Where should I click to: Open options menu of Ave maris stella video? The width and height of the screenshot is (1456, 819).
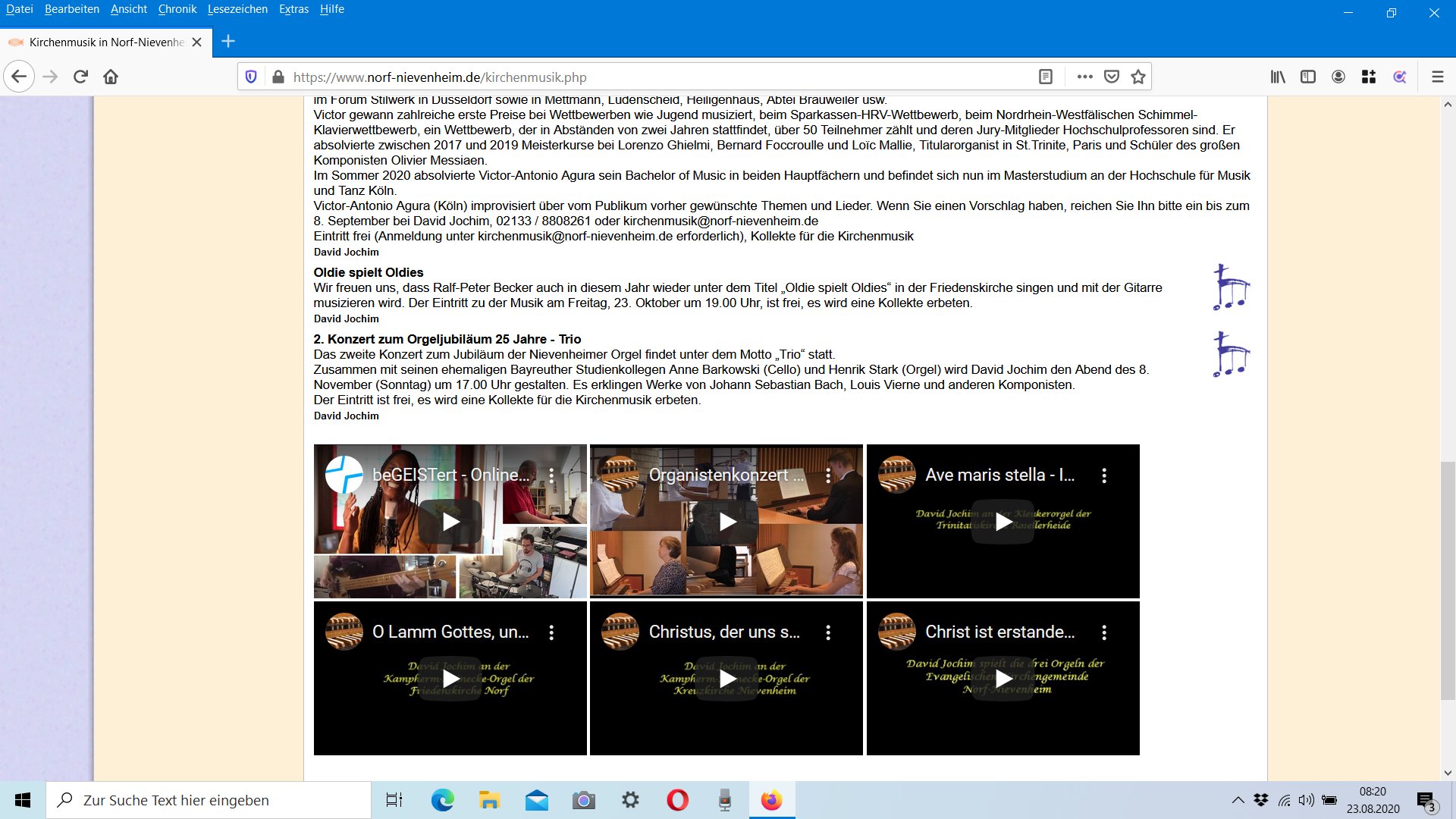click(x=1104, y=475)
